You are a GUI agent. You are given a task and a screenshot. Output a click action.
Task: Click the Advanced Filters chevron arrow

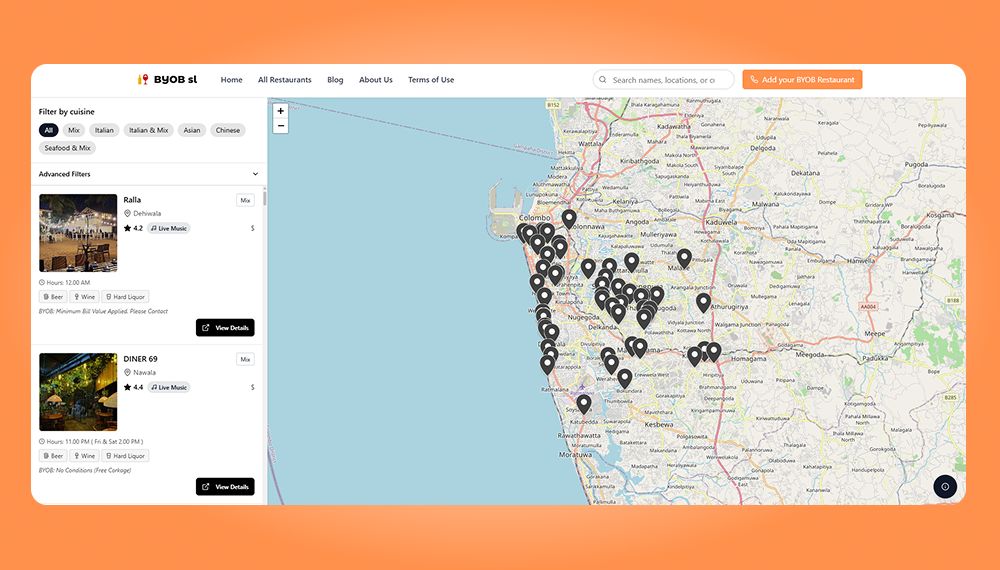tap(255, 174)
